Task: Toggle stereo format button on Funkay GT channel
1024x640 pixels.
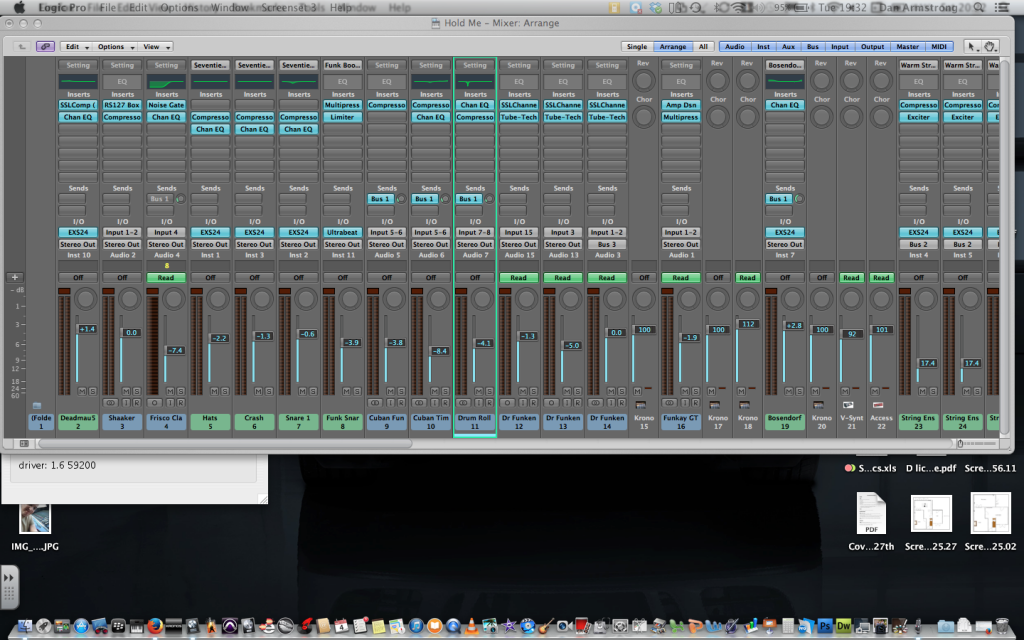Action: [x=669, y=403]
